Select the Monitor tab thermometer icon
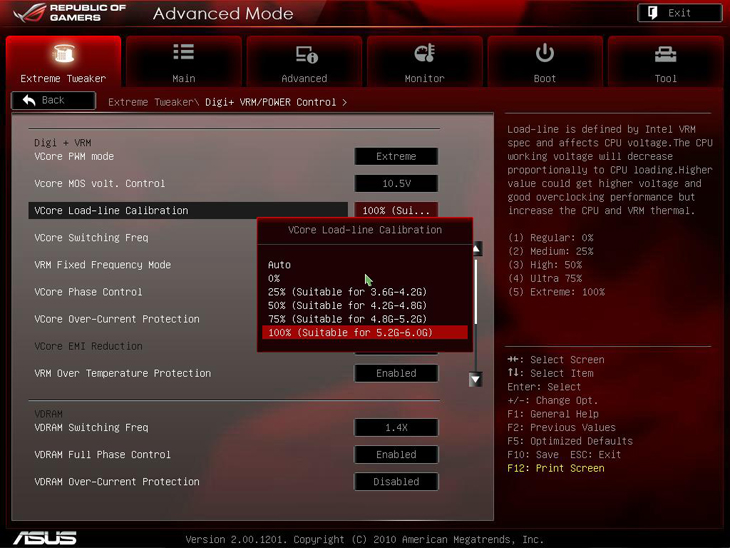 (424, 54)
